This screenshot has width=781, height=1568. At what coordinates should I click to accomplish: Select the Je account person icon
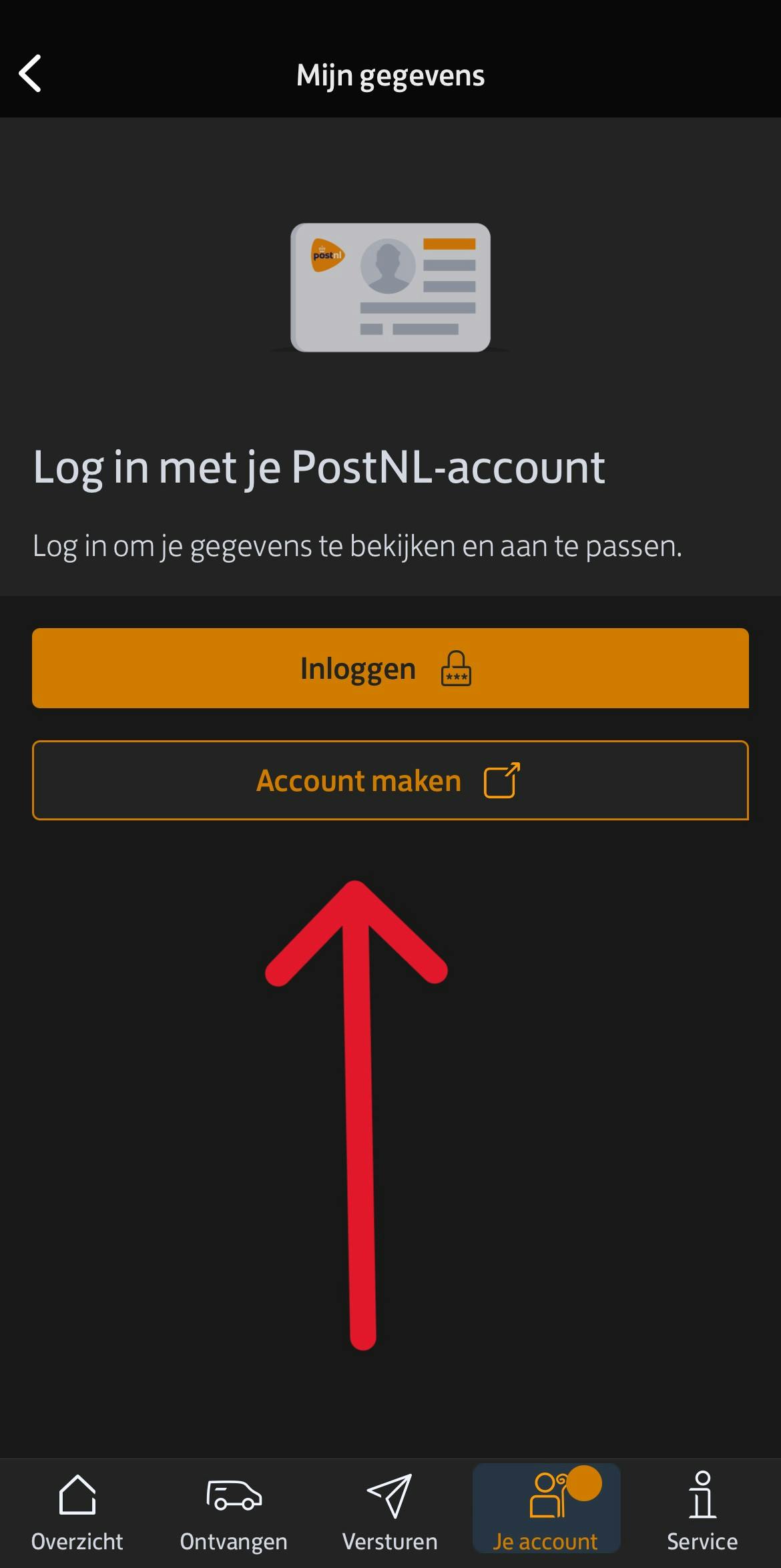[x=549, y=1495]
